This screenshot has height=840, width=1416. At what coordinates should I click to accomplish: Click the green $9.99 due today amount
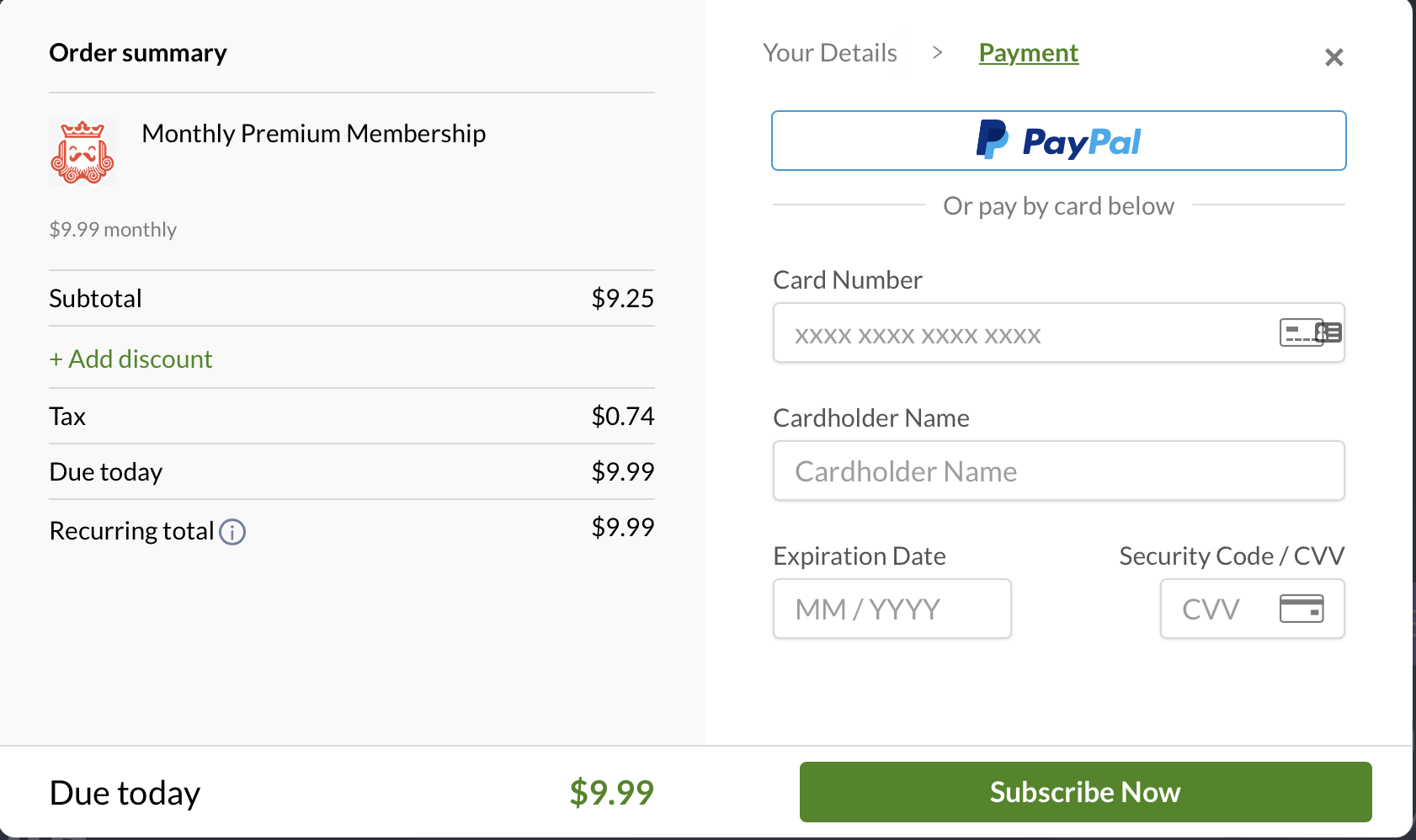tap(612, 792)
